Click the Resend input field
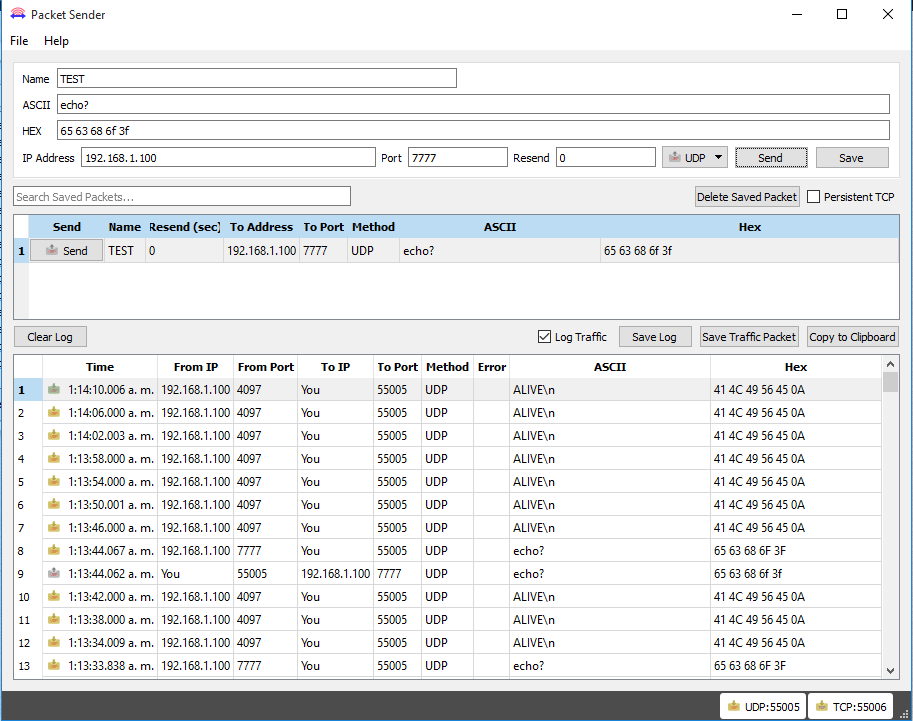 coord(606,157)
